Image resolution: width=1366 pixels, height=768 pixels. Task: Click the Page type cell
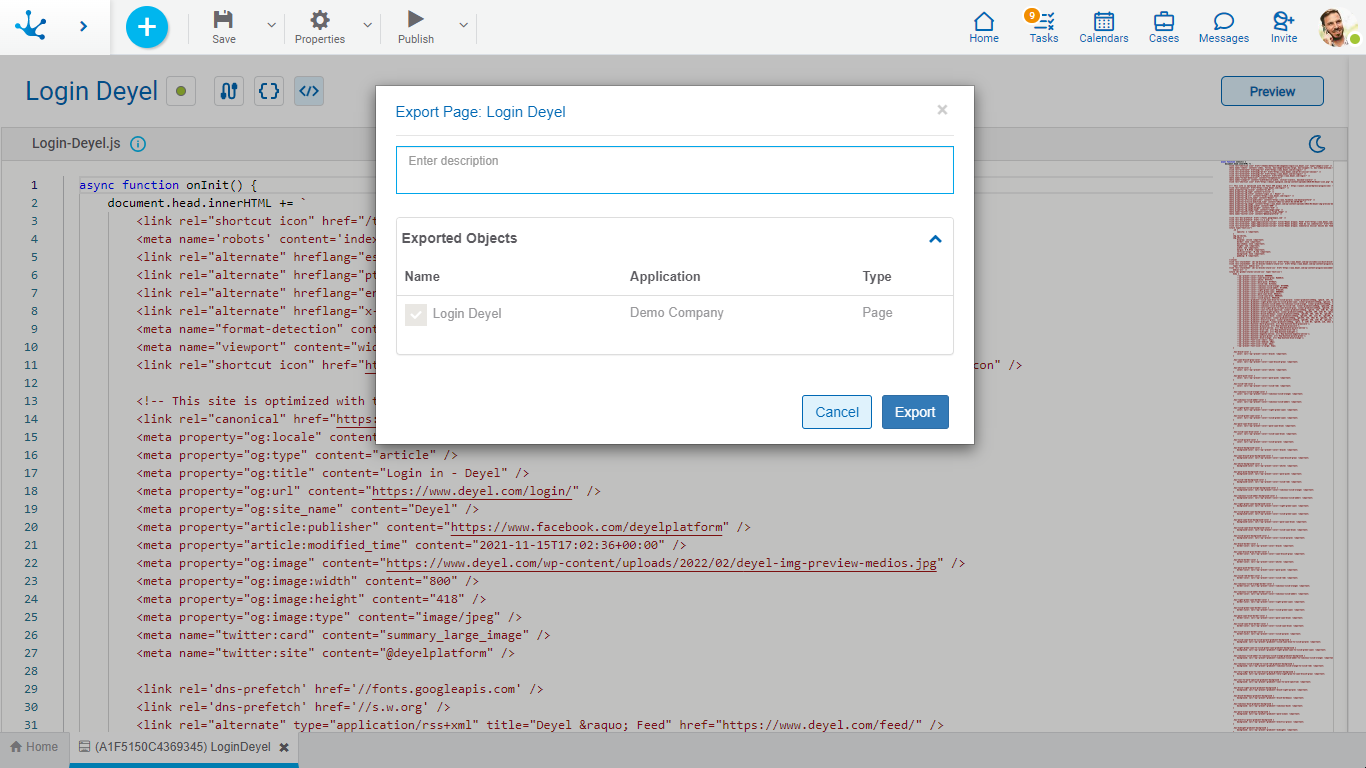pos(877,313)
